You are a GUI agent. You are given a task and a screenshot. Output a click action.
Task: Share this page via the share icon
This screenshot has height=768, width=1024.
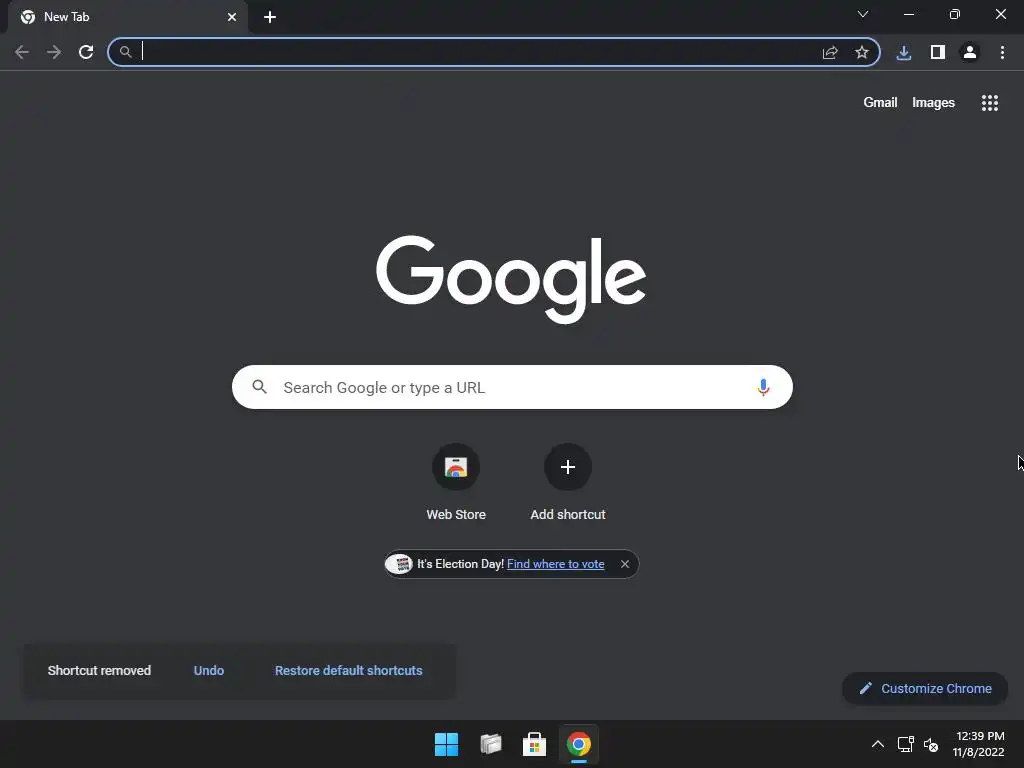[830, 52]
